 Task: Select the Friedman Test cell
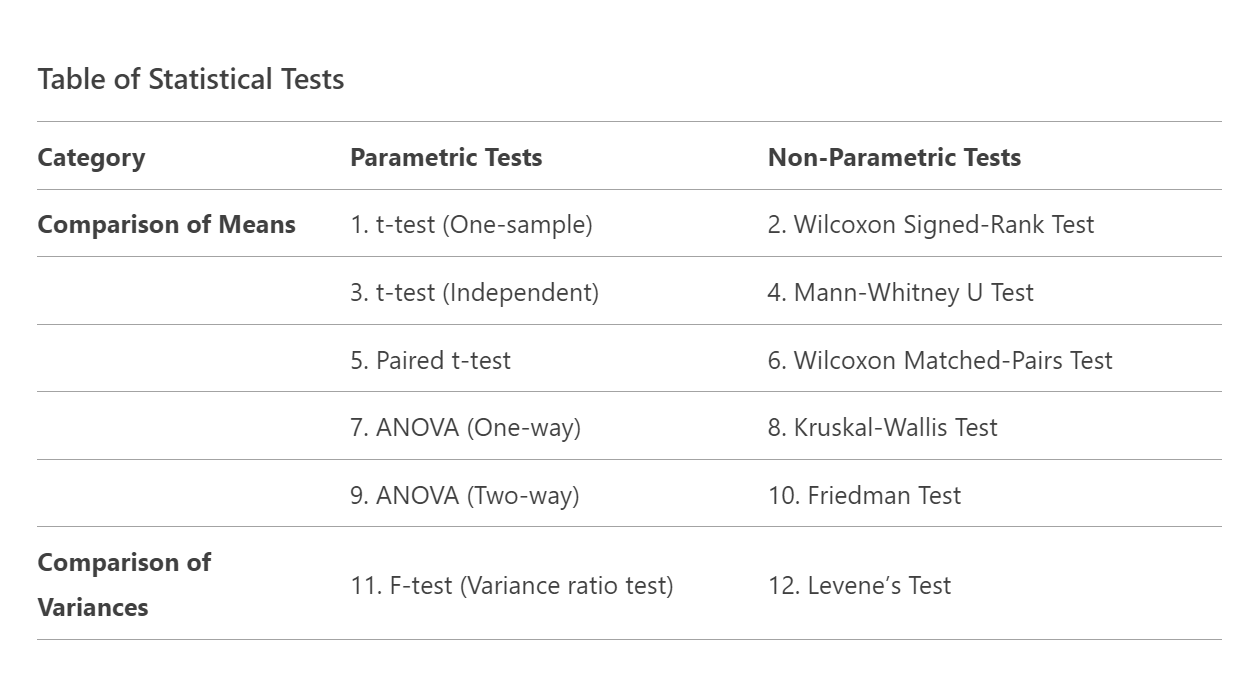(864, 495)
